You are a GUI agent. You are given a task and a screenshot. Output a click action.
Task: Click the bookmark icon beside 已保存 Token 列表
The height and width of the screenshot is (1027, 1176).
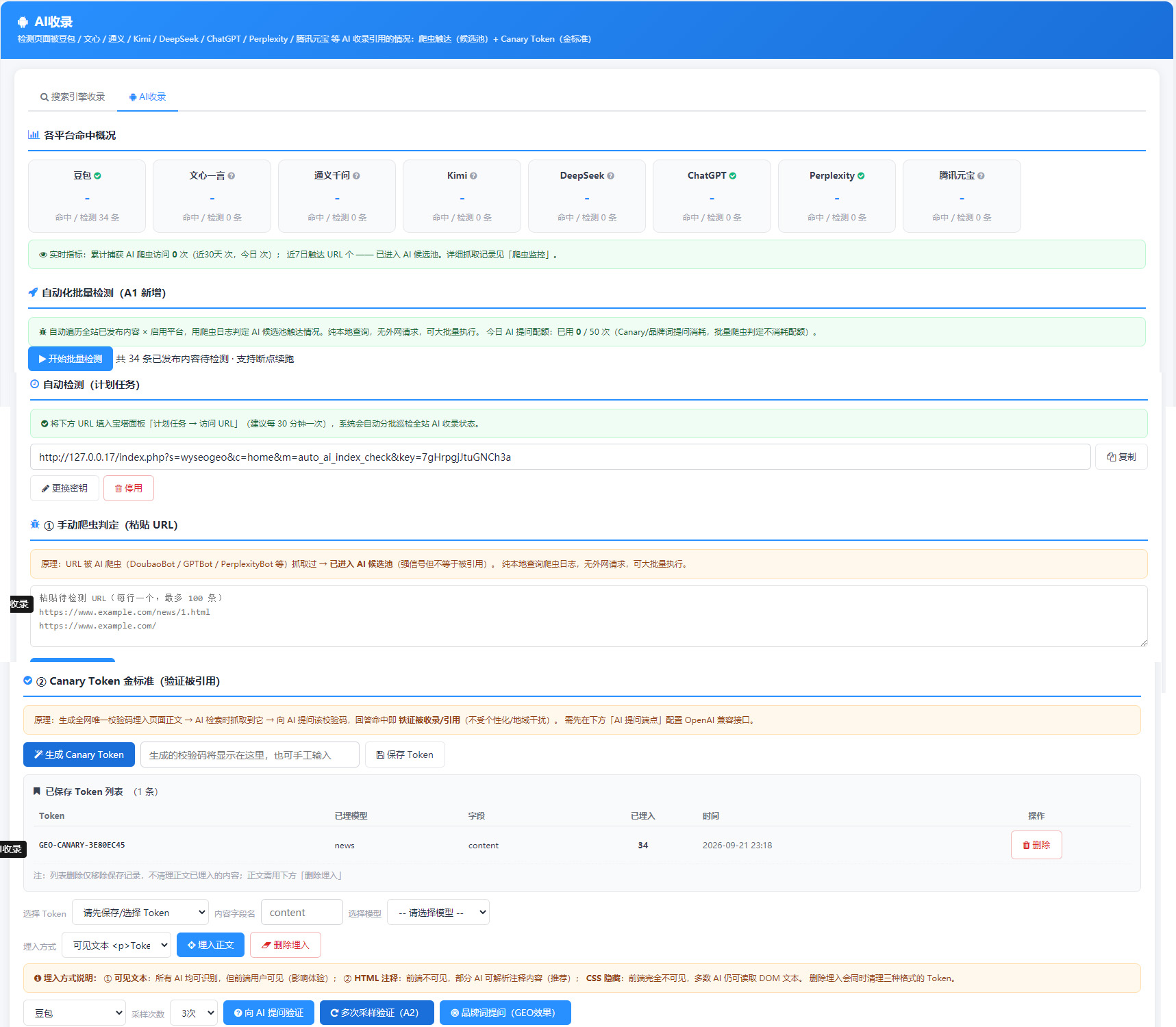tap(37, 791)
